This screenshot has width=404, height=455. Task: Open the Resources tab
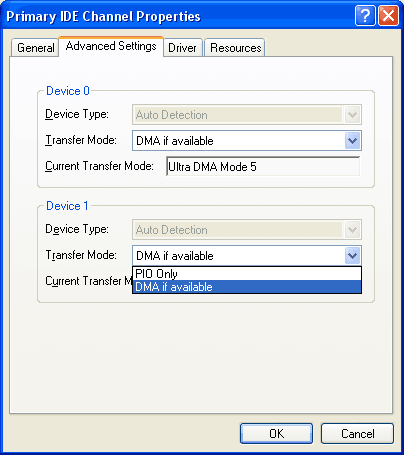[235, 48]
